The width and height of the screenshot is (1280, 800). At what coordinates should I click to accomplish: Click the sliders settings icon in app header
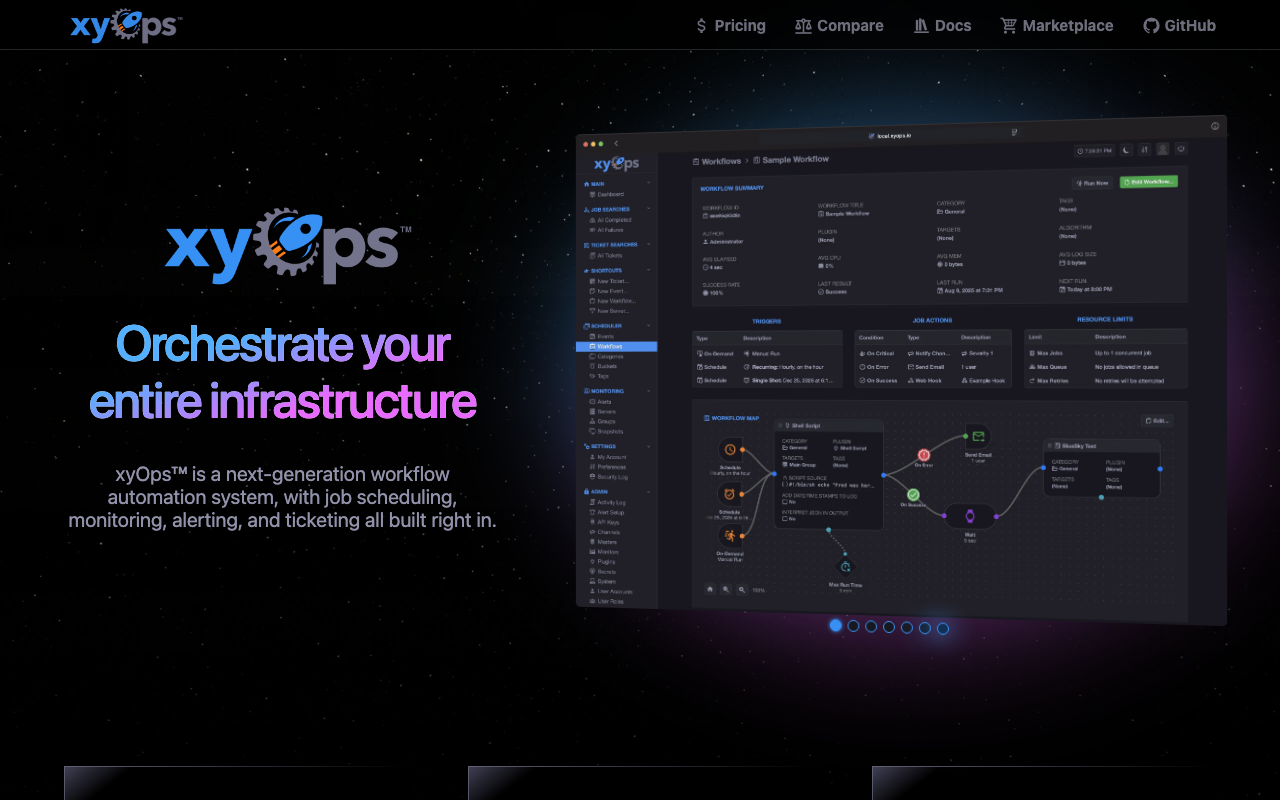coord(1144,149)
